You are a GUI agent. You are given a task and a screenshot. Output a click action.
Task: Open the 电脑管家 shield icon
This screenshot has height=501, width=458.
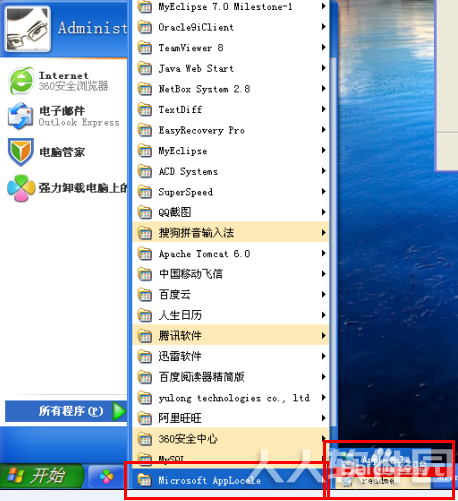[x=21, y=152]
